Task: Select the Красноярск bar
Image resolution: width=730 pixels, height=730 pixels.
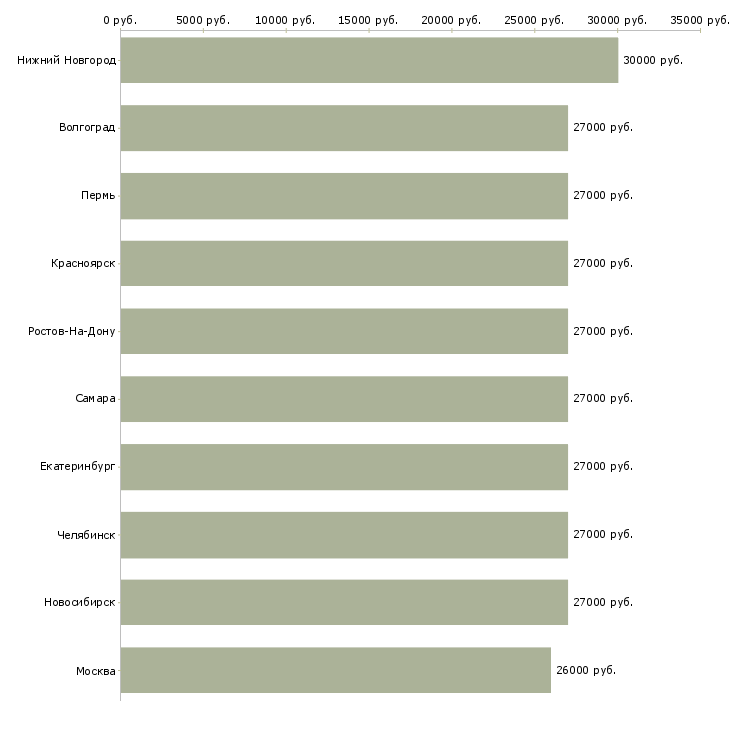Action: 344,263
